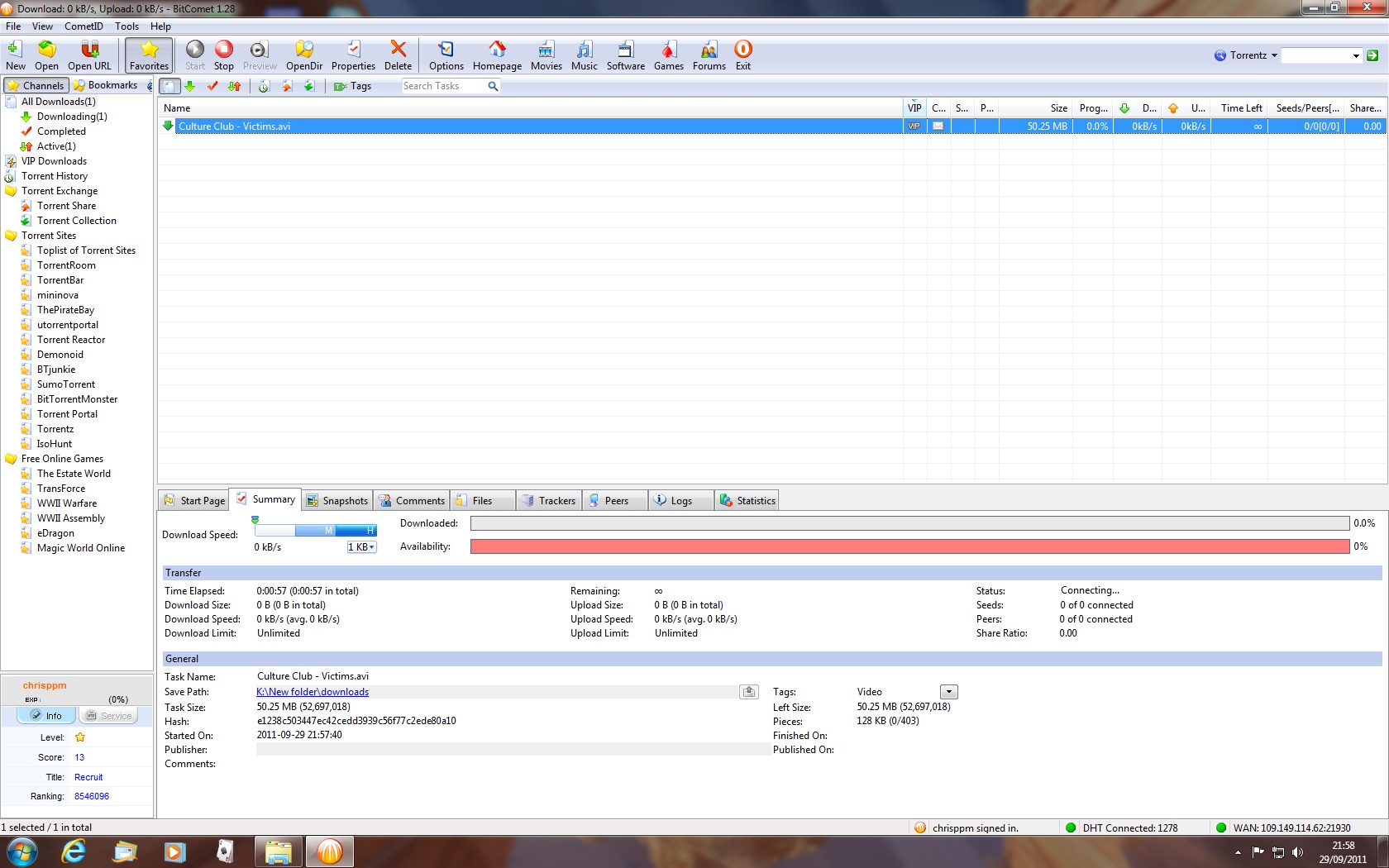Click the Games toolbar icon
This screenshot has width=1389, height=868.
668,55
